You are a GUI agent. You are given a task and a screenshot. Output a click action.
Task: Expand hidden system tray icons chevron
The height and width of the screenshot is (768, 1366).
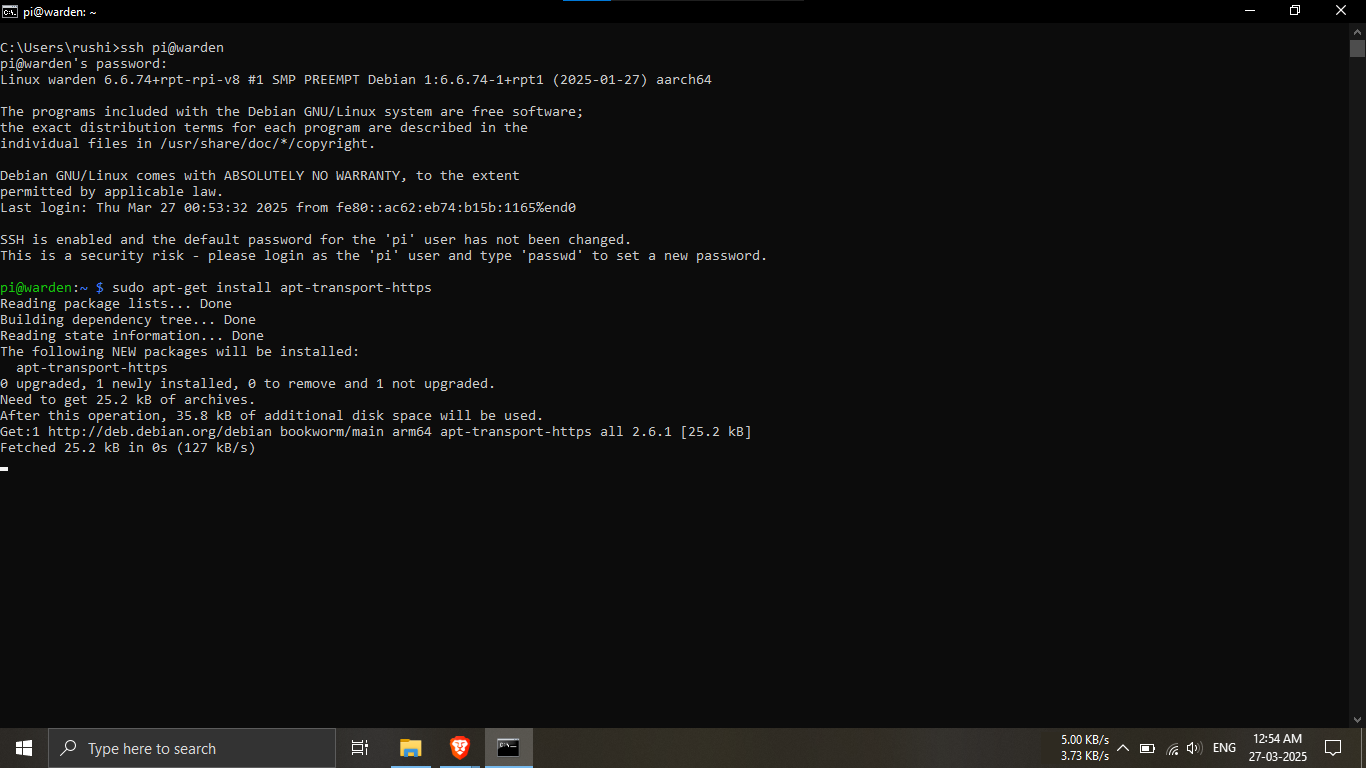pyautogui.click(x=1123, y=748)
